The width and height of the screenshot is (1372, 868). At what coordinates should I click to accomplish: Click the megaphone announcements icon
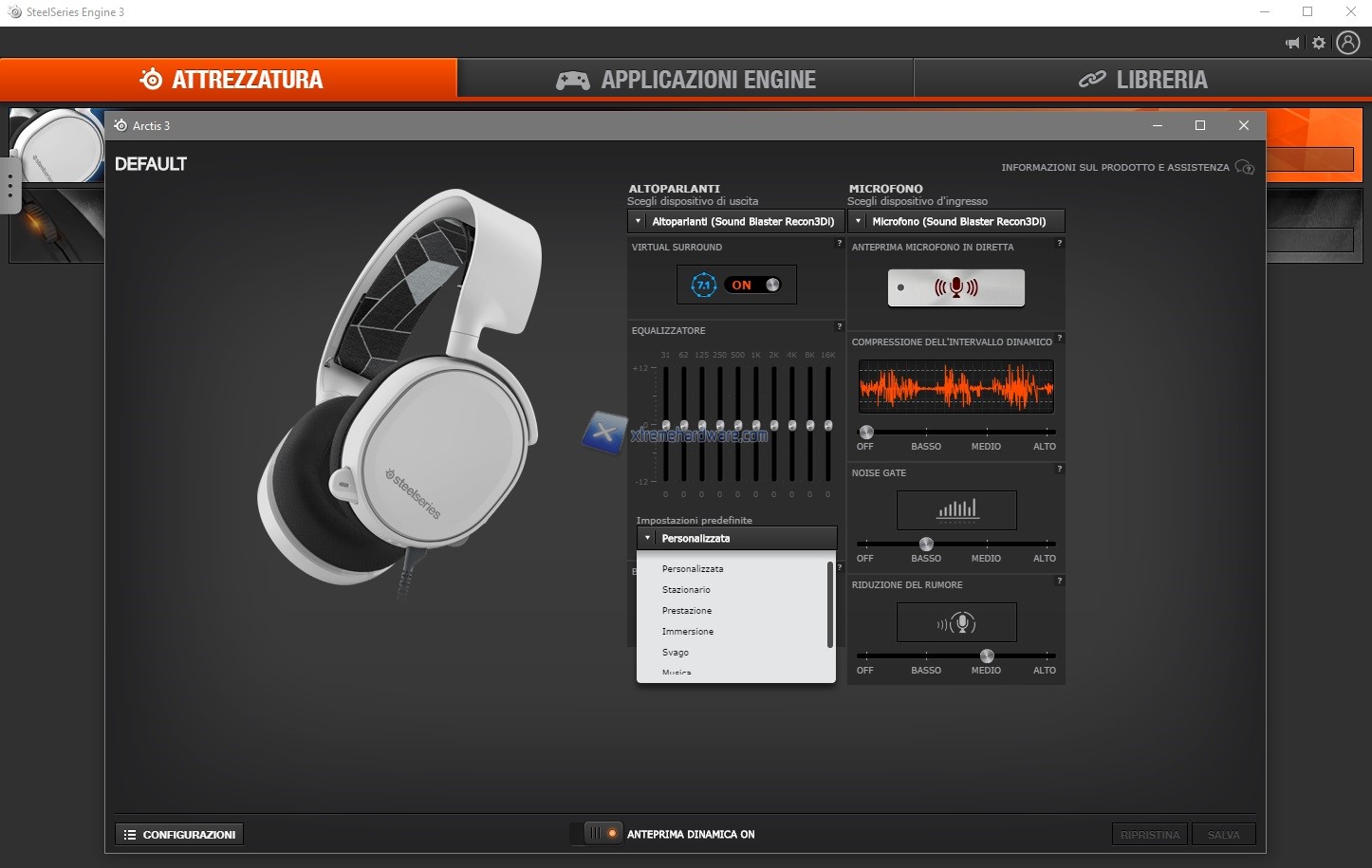1292,43
